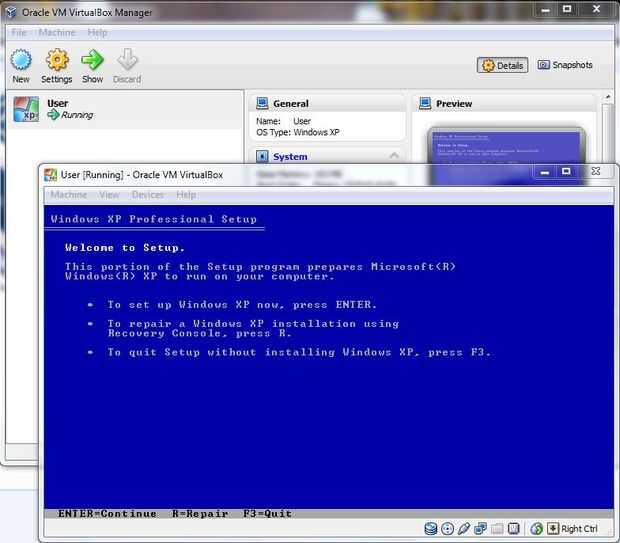Image resolution: width=620 pixels, height=543 pixels.
Task: Open Help menu in VirtualBox Manager
Action: coord(97,32)
